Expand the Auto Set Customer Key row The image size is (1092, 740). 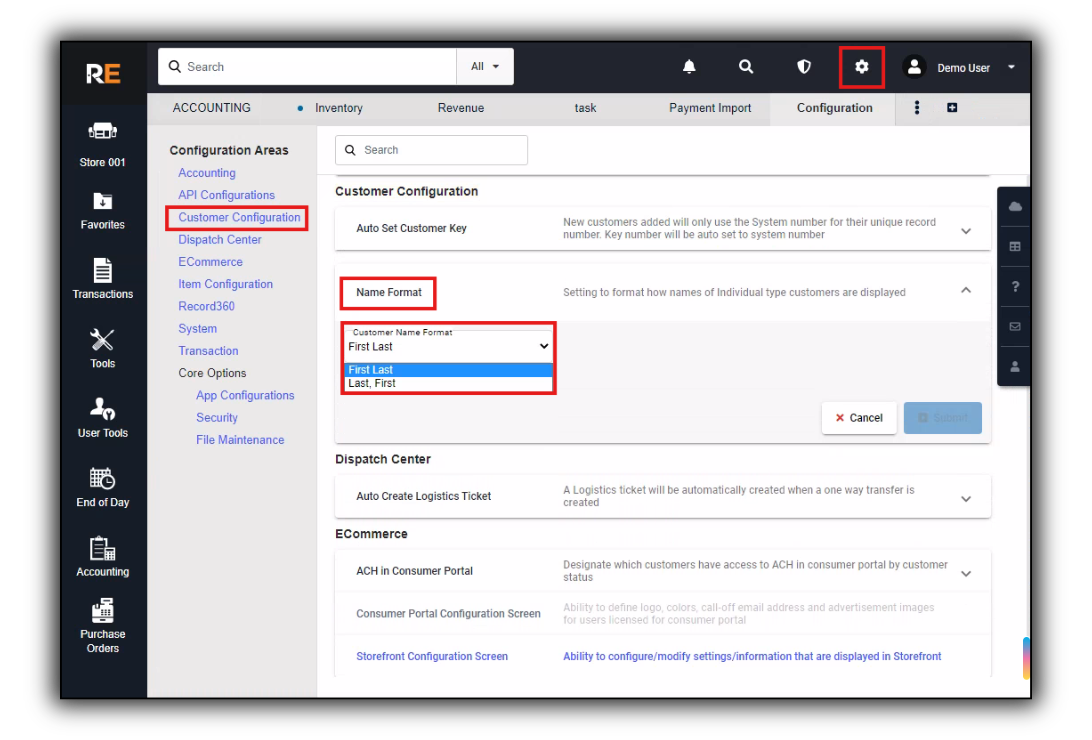tap(965, 231)
